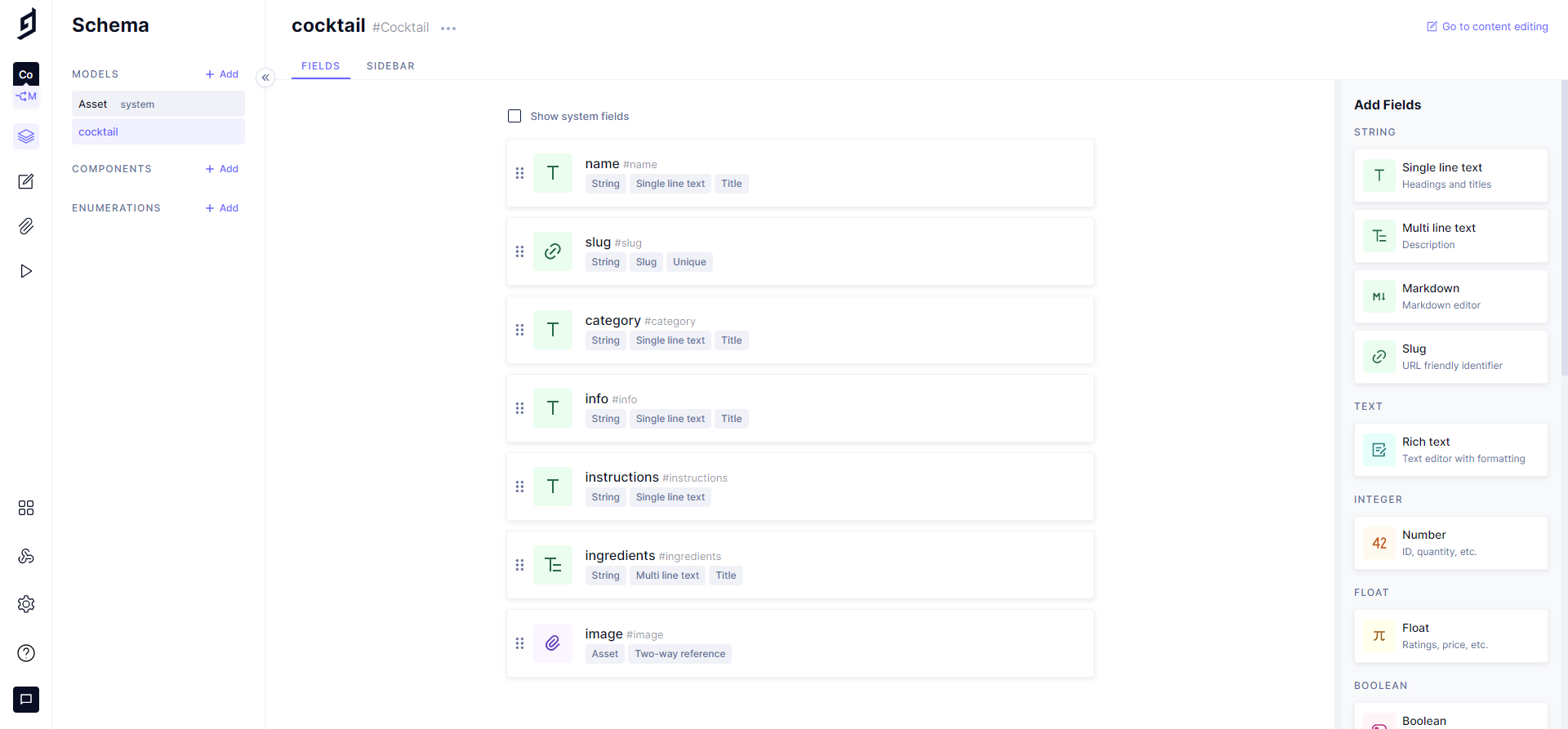Select the Fields tab
The height and width of the screenshot is (729, 1568).
pos(320,66)
